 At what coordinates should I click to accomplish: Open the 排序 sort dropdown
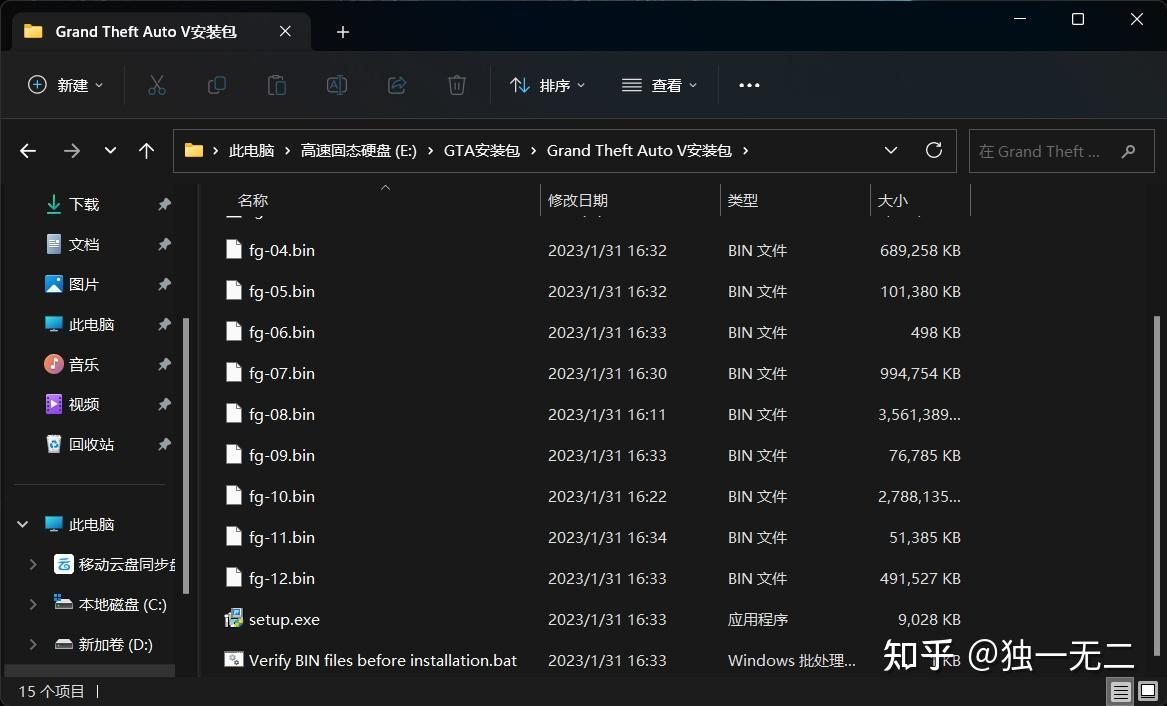tap(548, 85)
